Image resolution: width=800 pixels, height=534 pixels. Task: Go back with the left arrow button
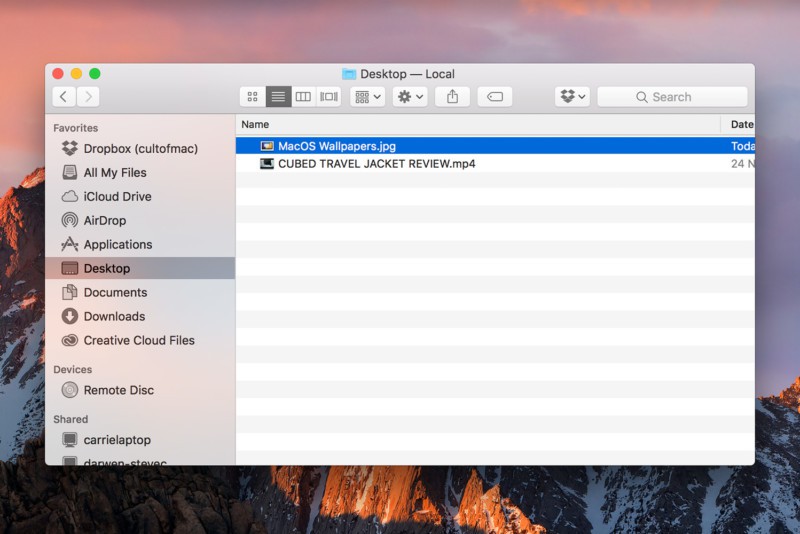64,97
